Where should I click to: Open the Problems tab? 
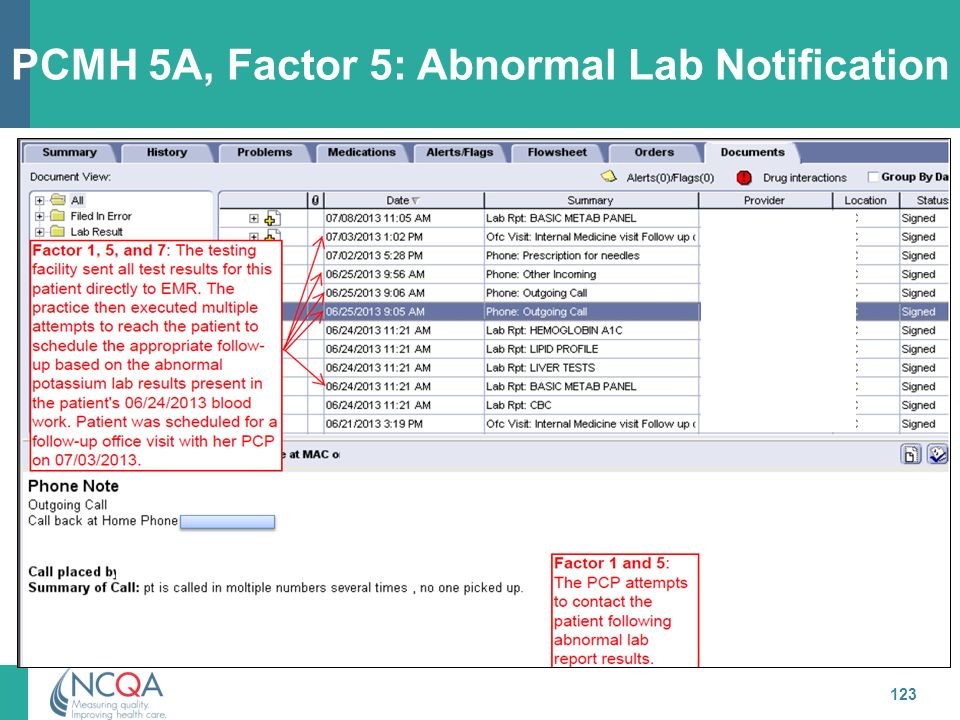pos(264,152)
